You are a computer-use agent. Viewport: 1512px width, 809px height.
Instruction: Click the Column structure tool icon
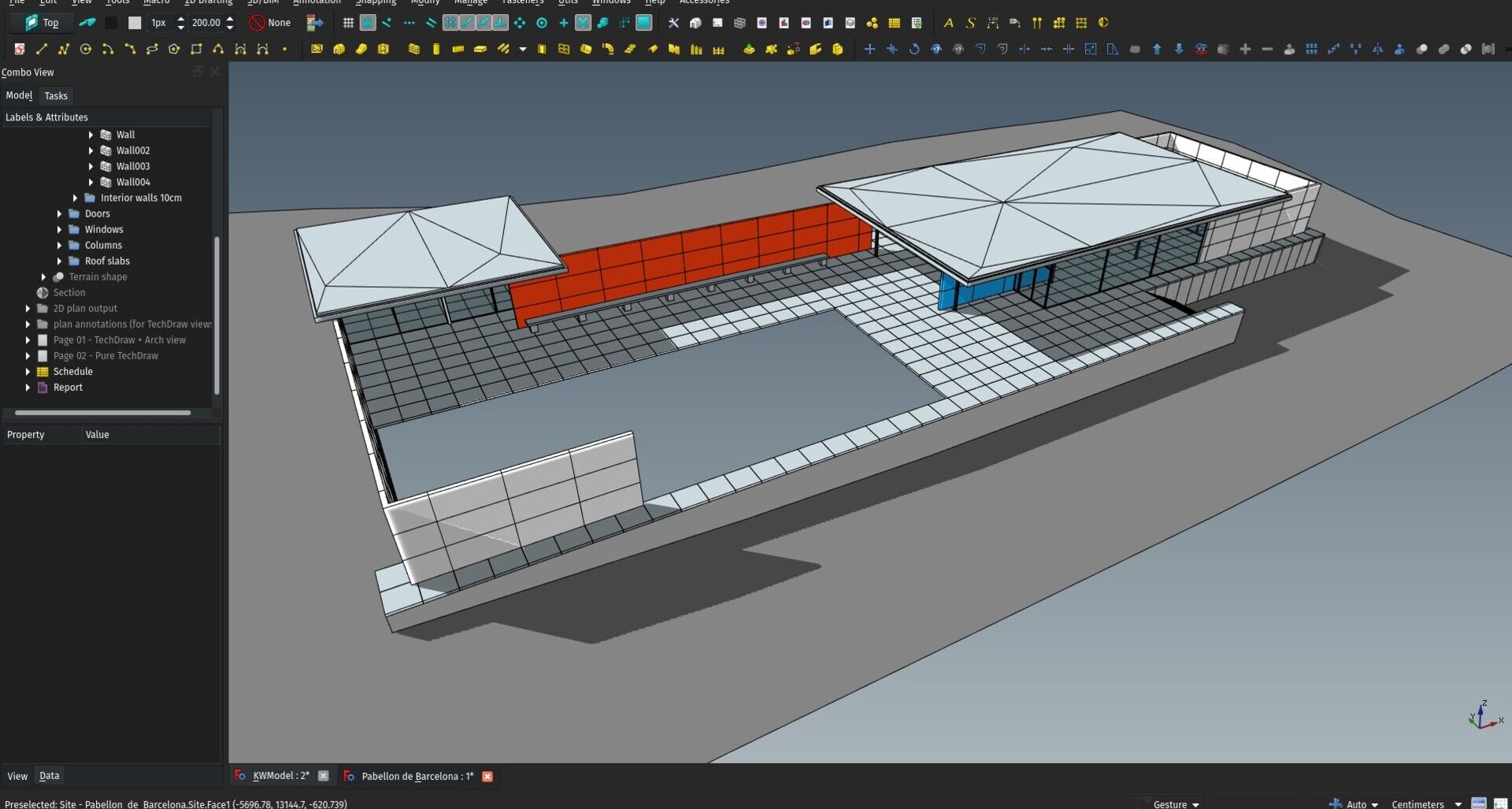pos(435,49)
